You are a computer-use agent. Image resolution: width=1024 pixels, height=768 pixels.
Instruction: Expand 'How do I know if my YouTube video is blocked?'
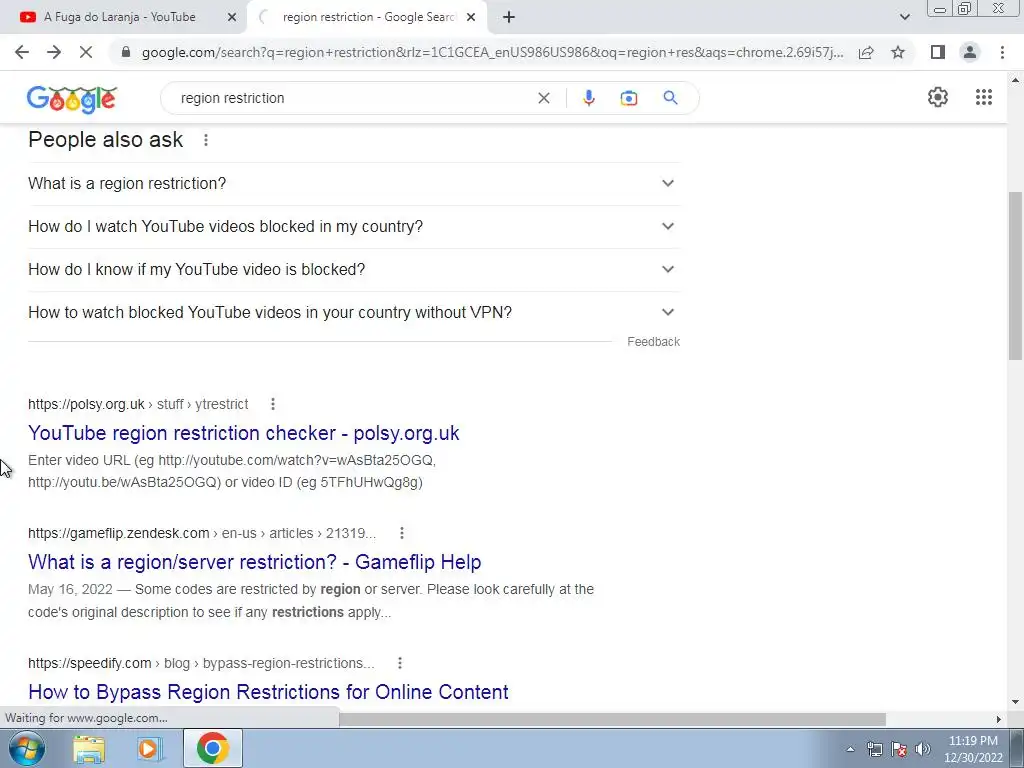[x=354, y=270]
